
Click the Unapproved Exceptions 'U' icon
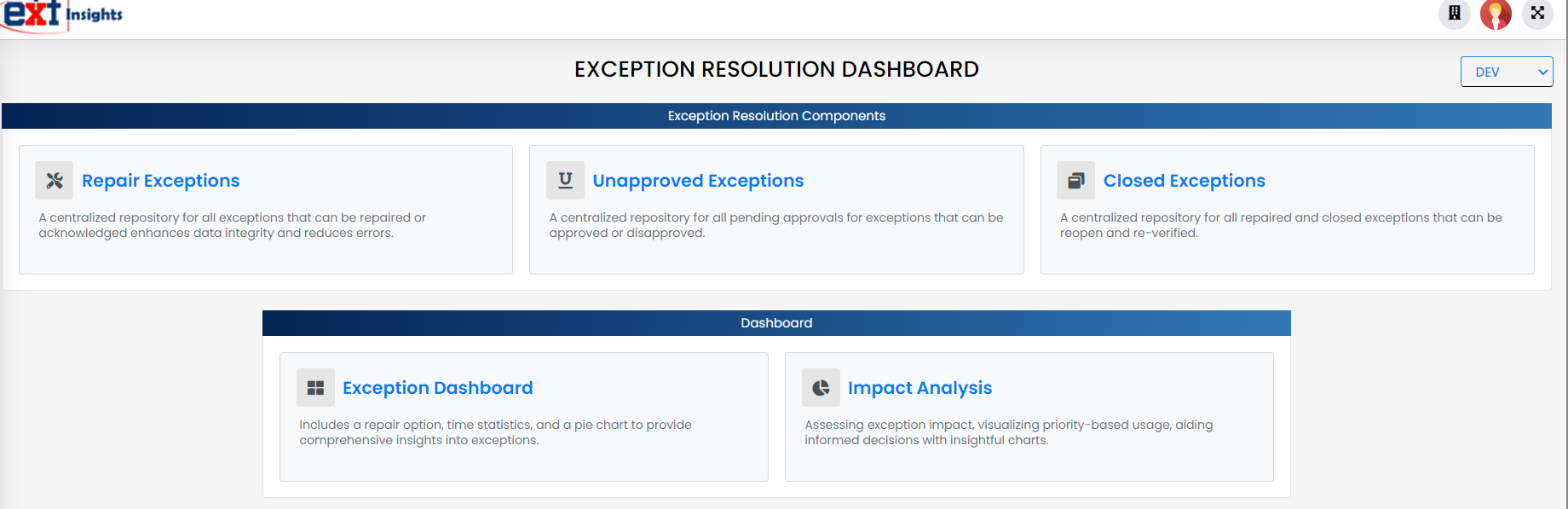coord(565,180)
